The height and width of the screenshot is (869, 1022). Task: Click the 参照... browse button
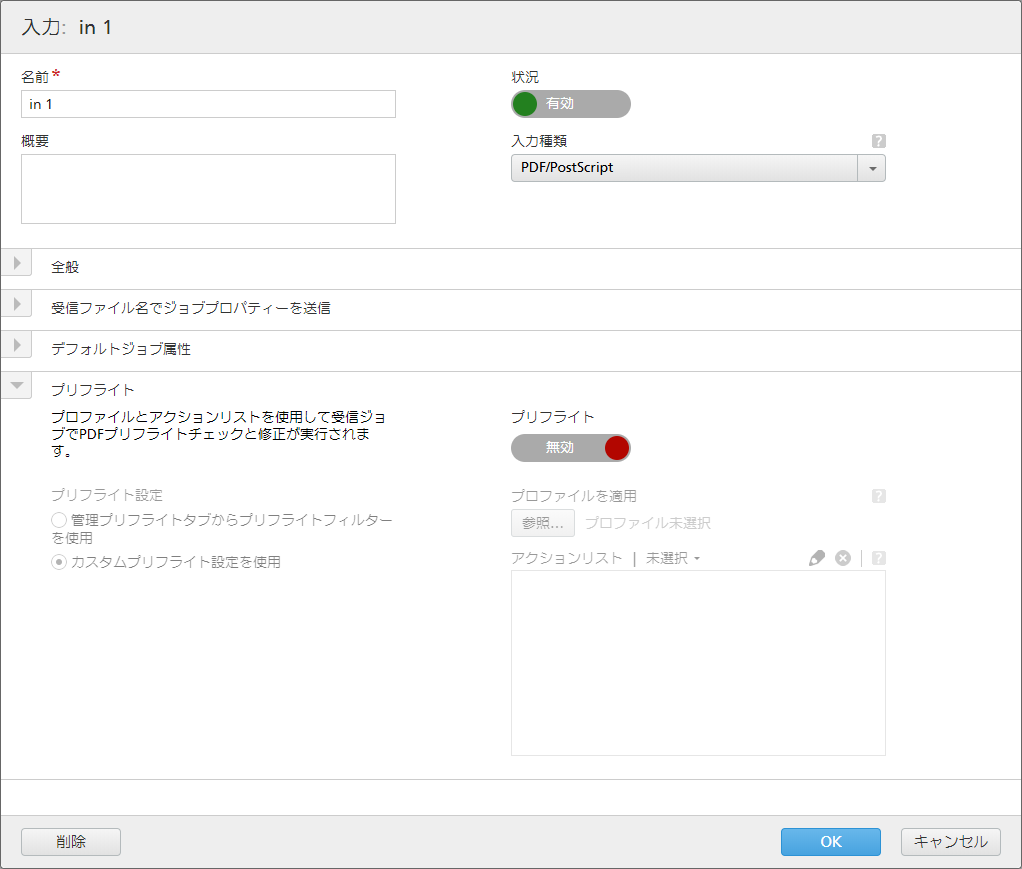point(542,523)
